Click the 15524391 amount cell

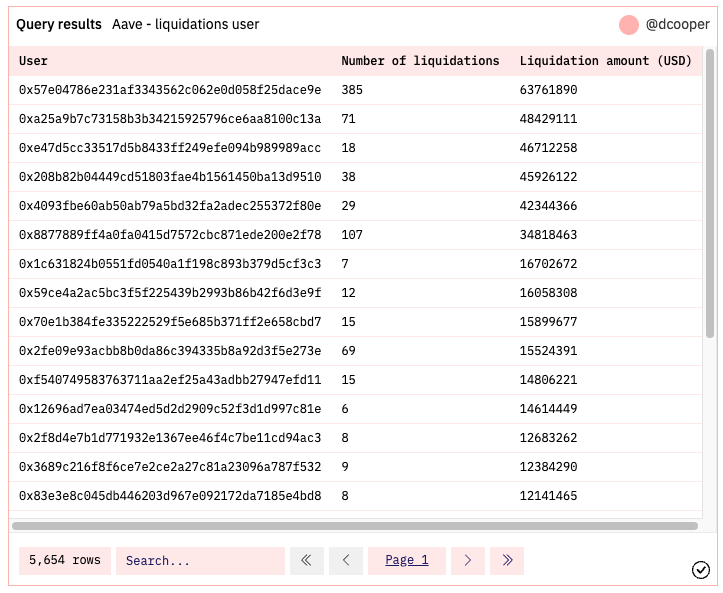(x=548, y=351)
